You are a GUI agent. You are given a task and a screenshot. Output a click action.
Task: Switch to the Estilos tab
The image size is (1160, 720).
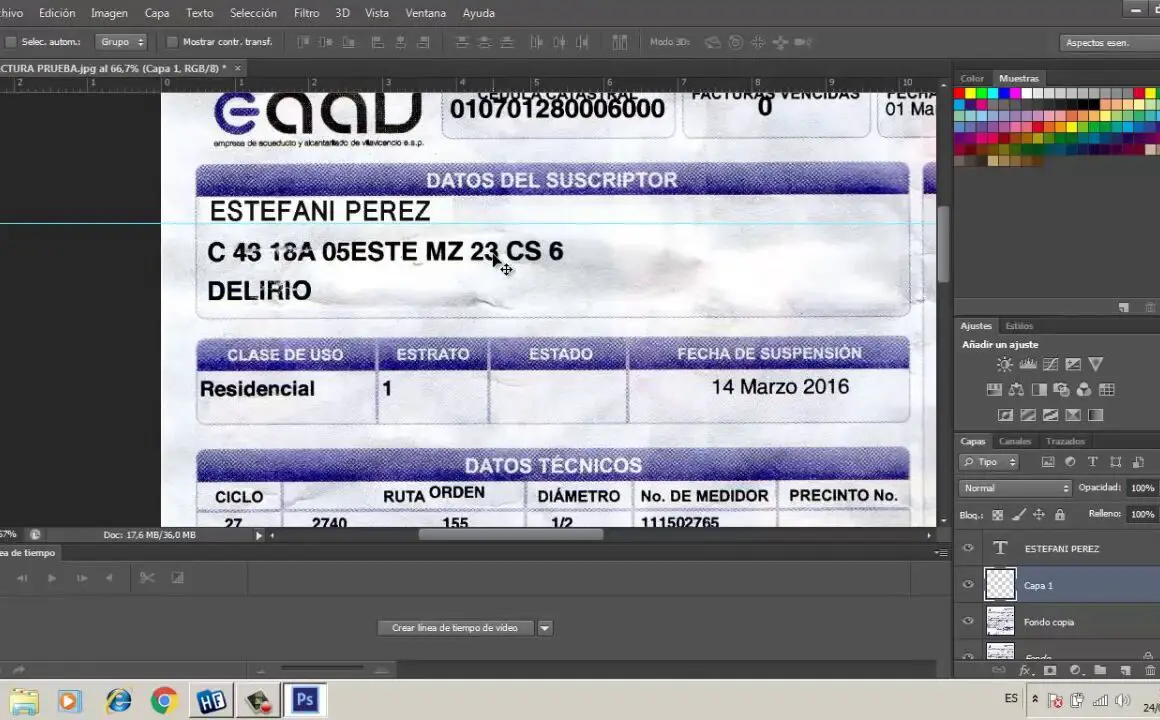pyautogui.click(x=1019, y=326)
